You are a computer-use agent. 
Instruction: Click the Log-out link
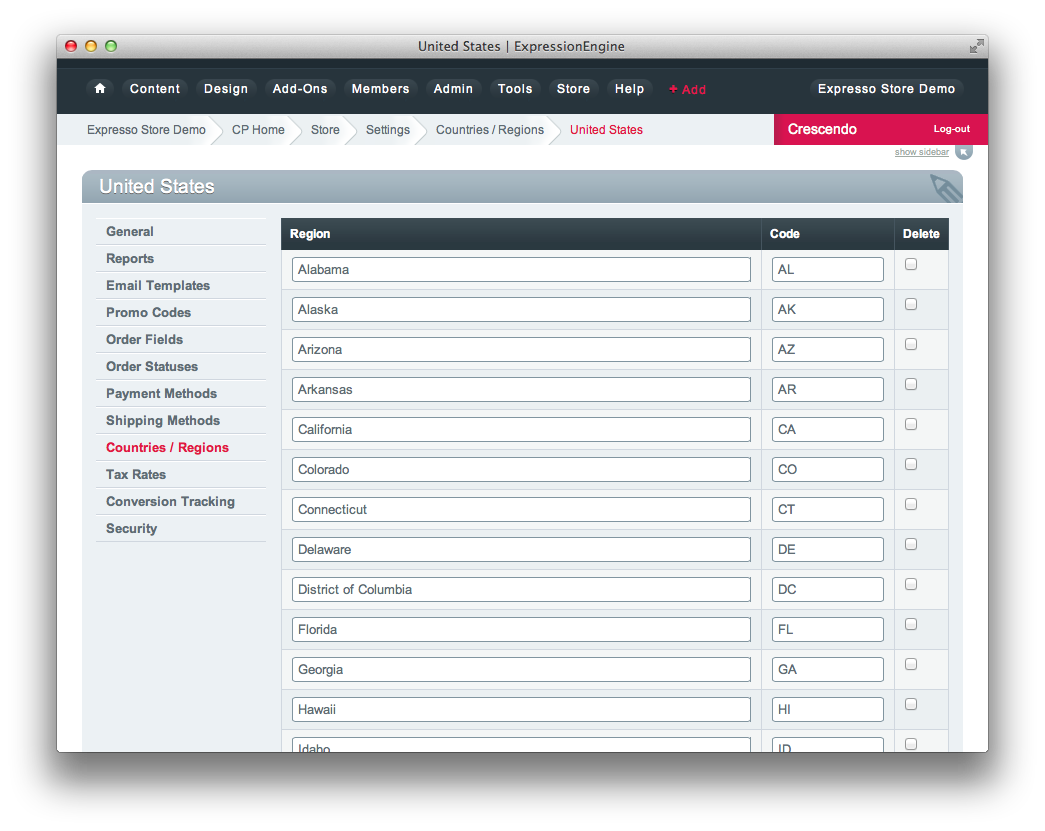tap(951, 129)
